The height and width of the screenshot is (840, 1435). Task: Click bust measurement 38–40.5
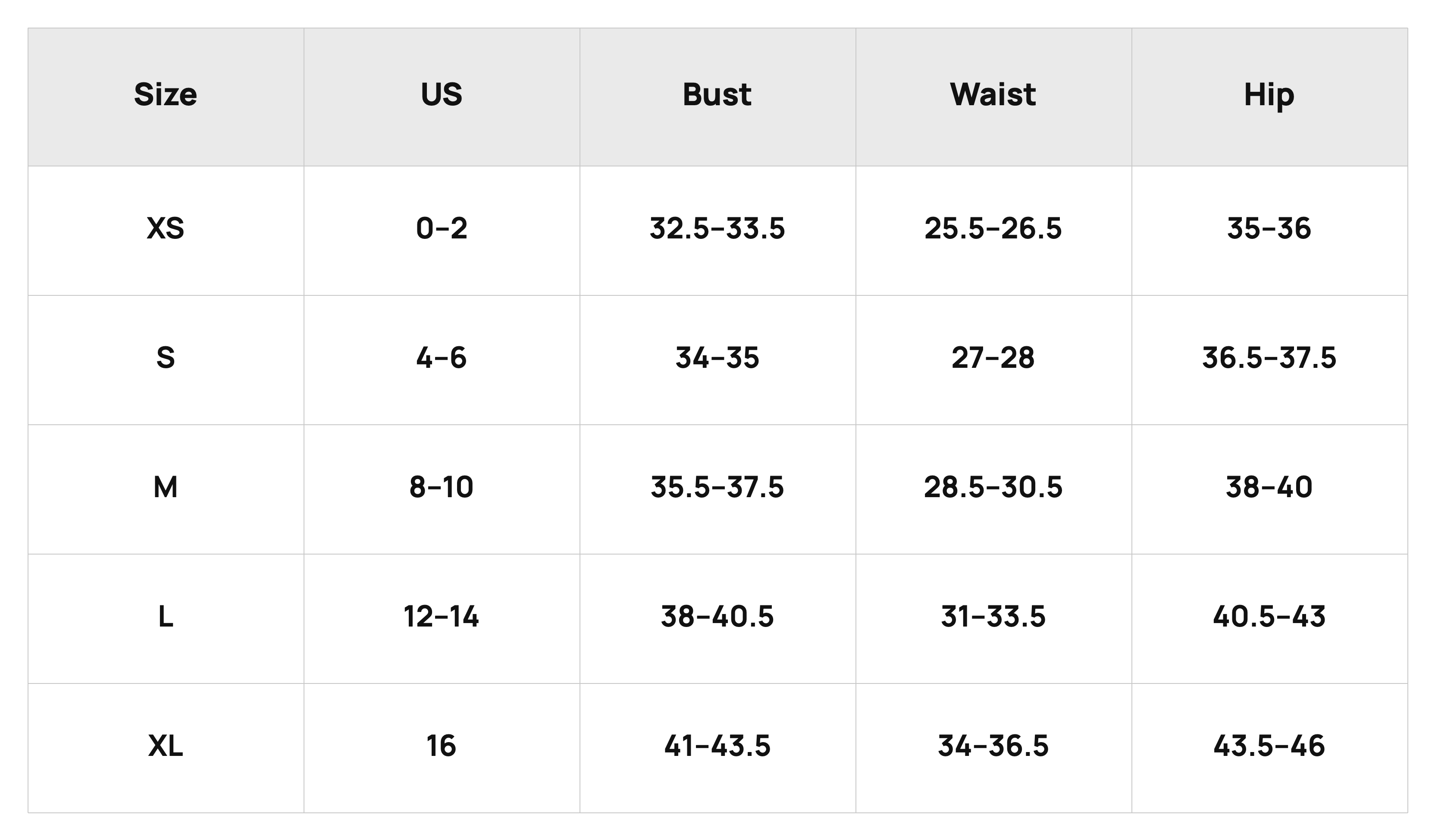click(x=717, y=617)
